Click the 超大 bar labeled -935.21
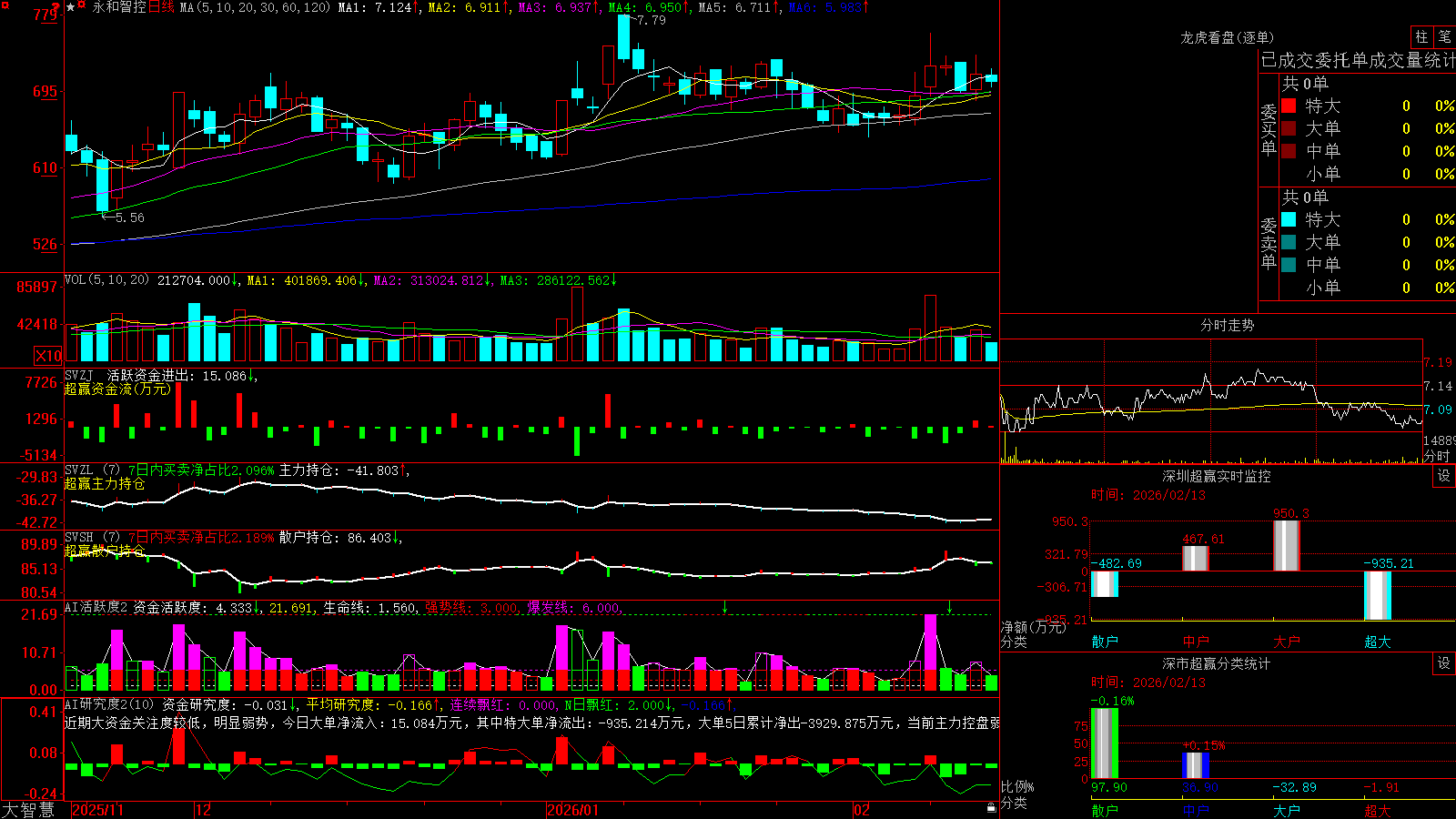The width and height of the screenshot is (1456, 819). click(1378, 596)
